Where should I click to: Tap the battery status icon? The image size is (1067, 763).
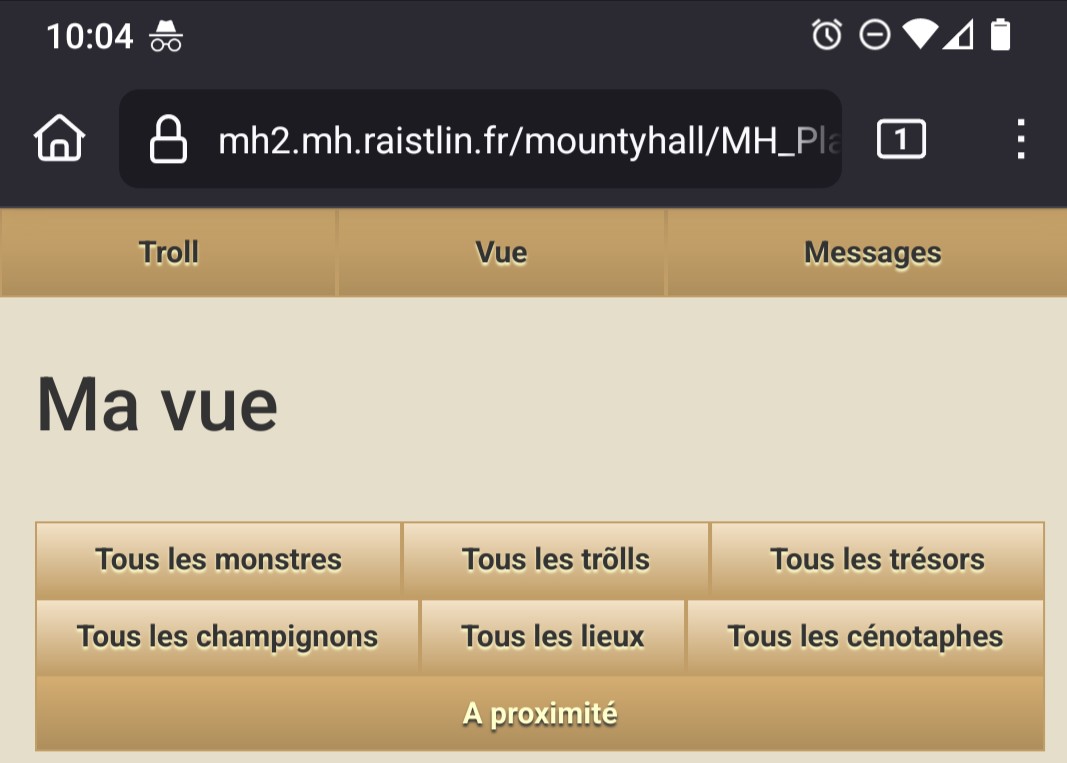(x=1000, y=36)
